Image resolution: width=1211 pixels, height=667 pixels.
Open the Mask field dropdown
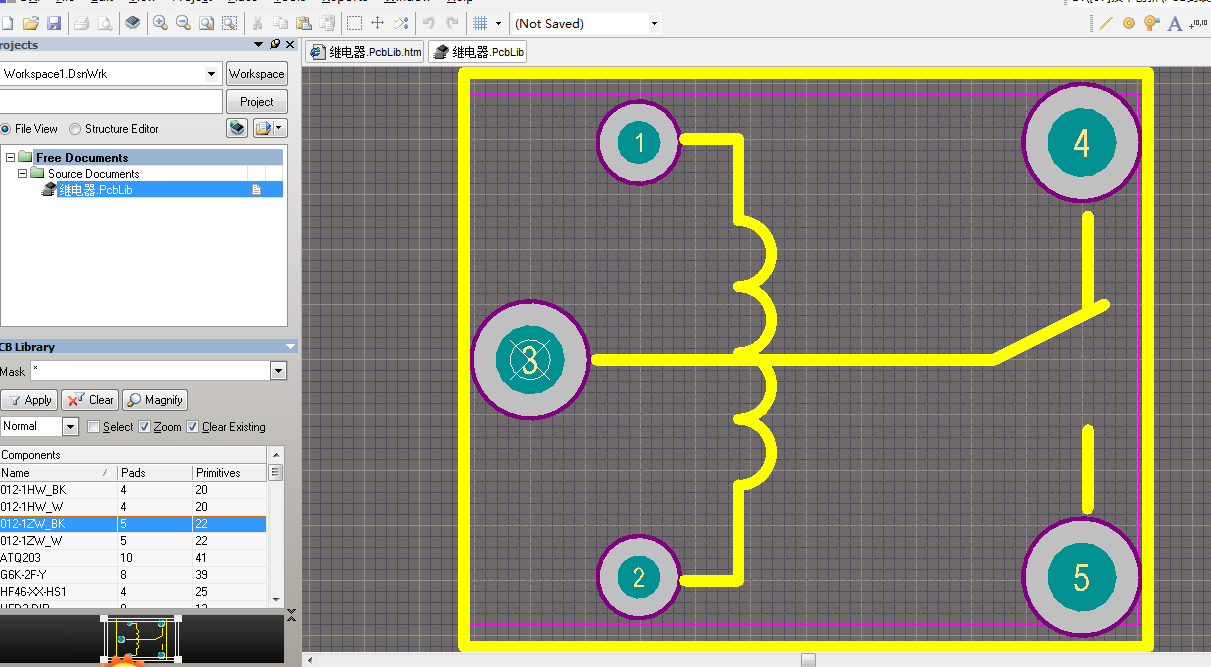click(x=278, y=371)
